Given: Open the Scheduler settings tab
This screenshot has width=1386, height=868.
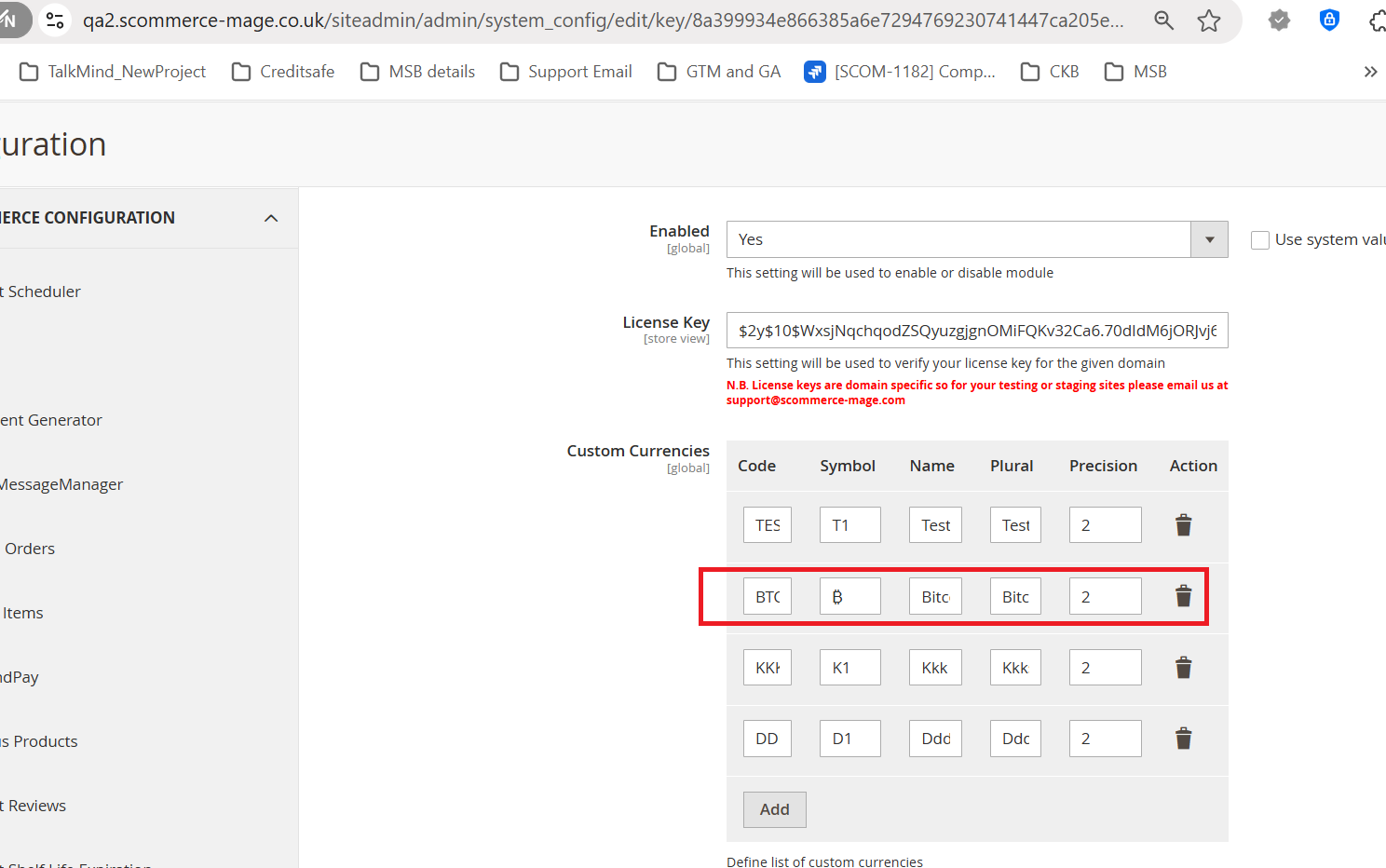Looking at the screenshot, I should (x=44, y=292).
